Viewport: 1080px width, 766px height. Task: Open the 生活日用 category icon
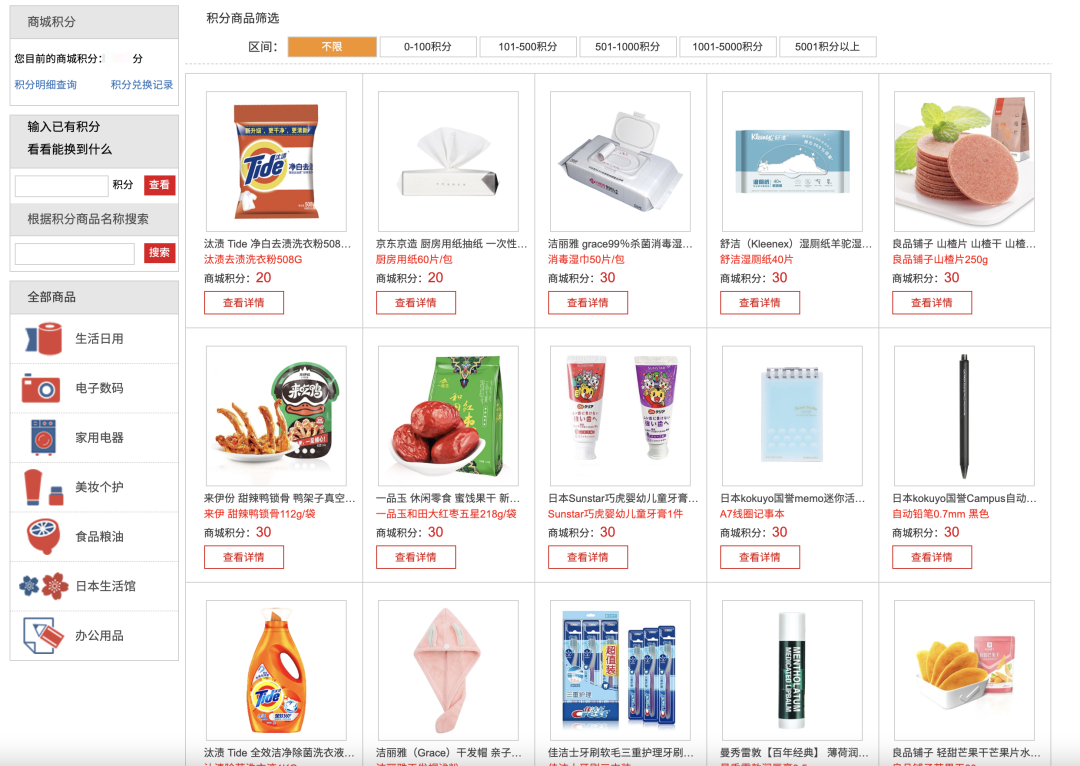point(43,338)
